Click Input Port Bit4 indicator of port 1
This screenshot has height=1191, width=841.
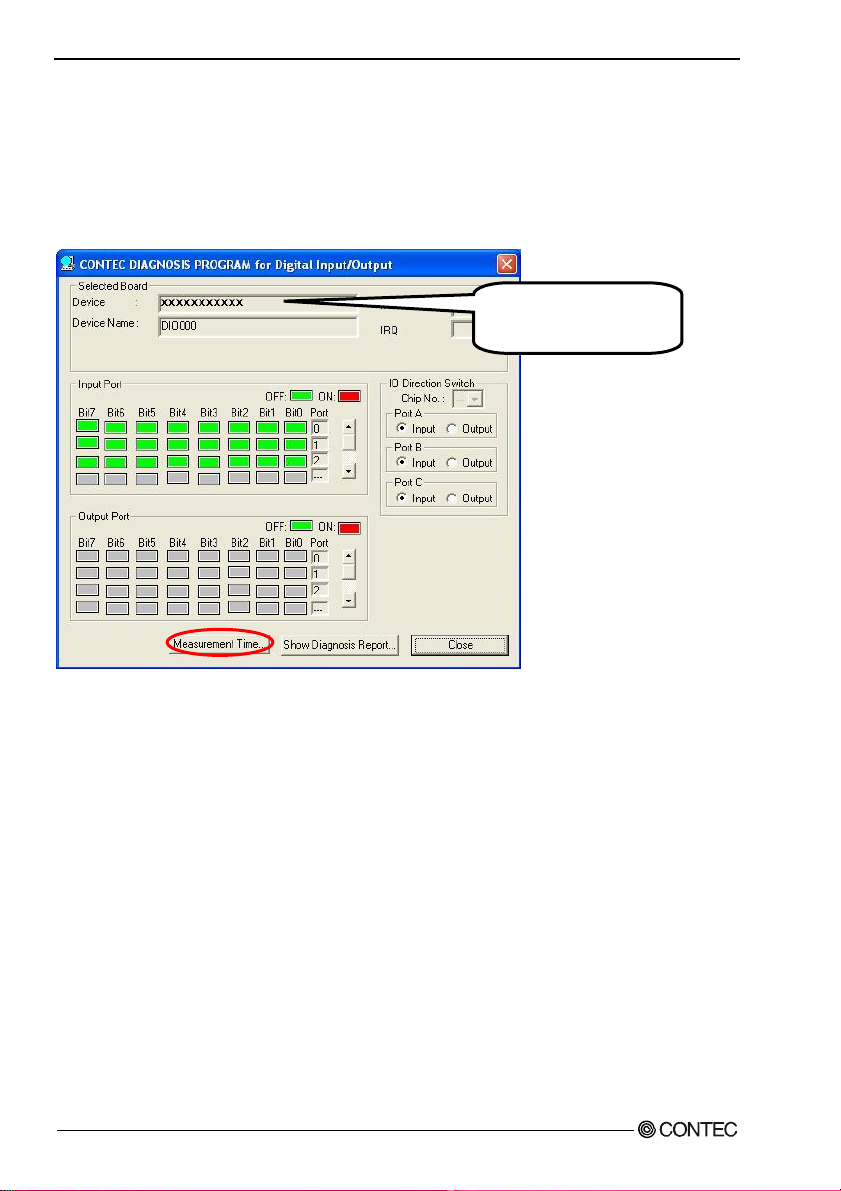coord(178,444)
